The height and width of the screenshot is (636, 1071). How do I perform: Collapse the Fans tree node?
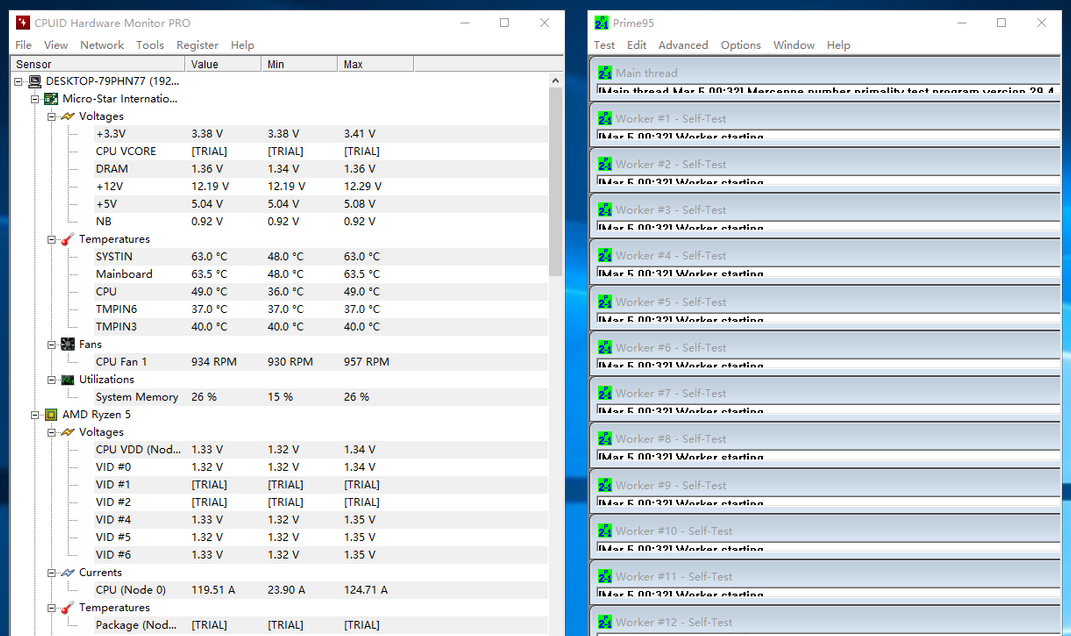(x=52, y=345)
